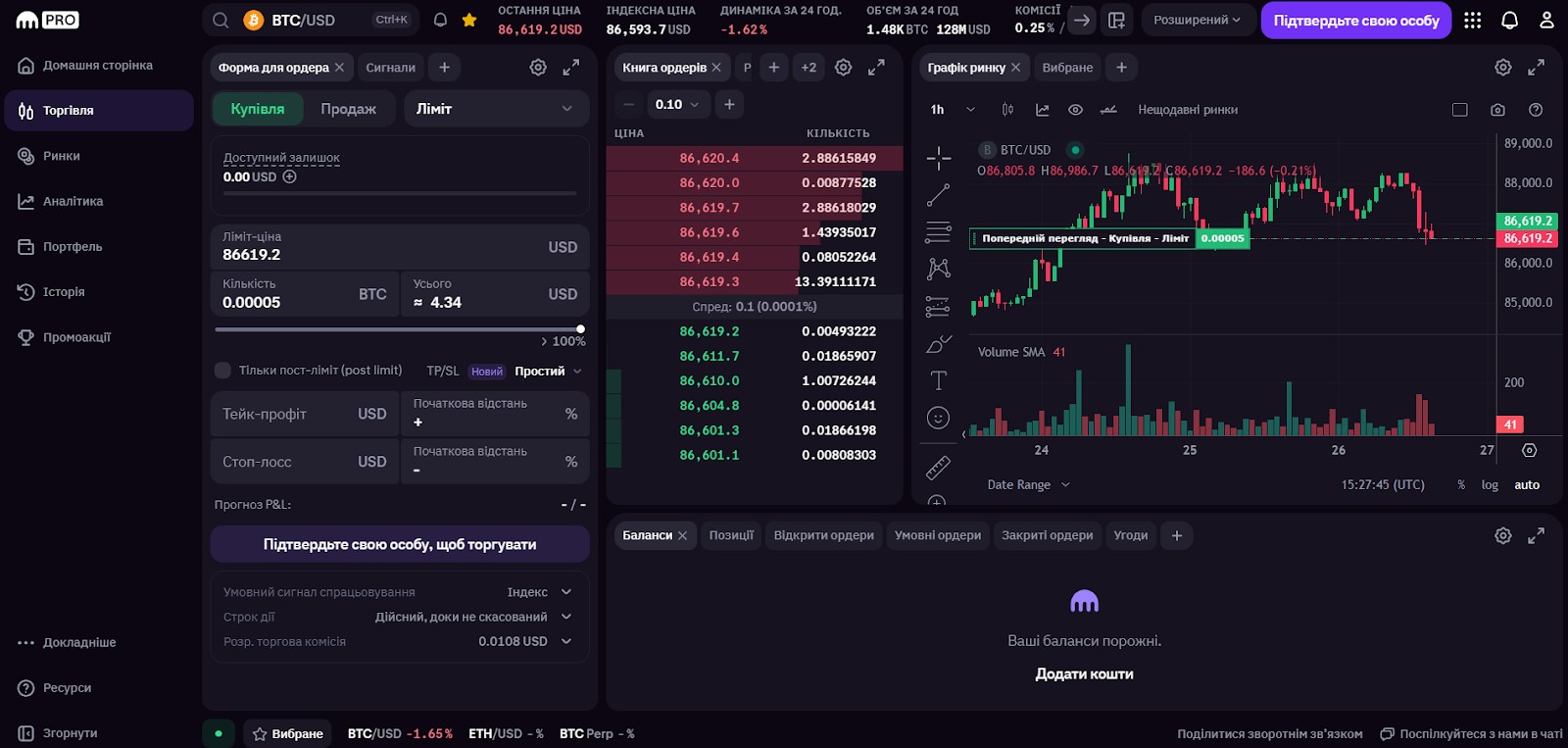Open the 0.10 order book grouping dropdown
The height and width of the screenshot is (748, 1568).
point(677,104)
